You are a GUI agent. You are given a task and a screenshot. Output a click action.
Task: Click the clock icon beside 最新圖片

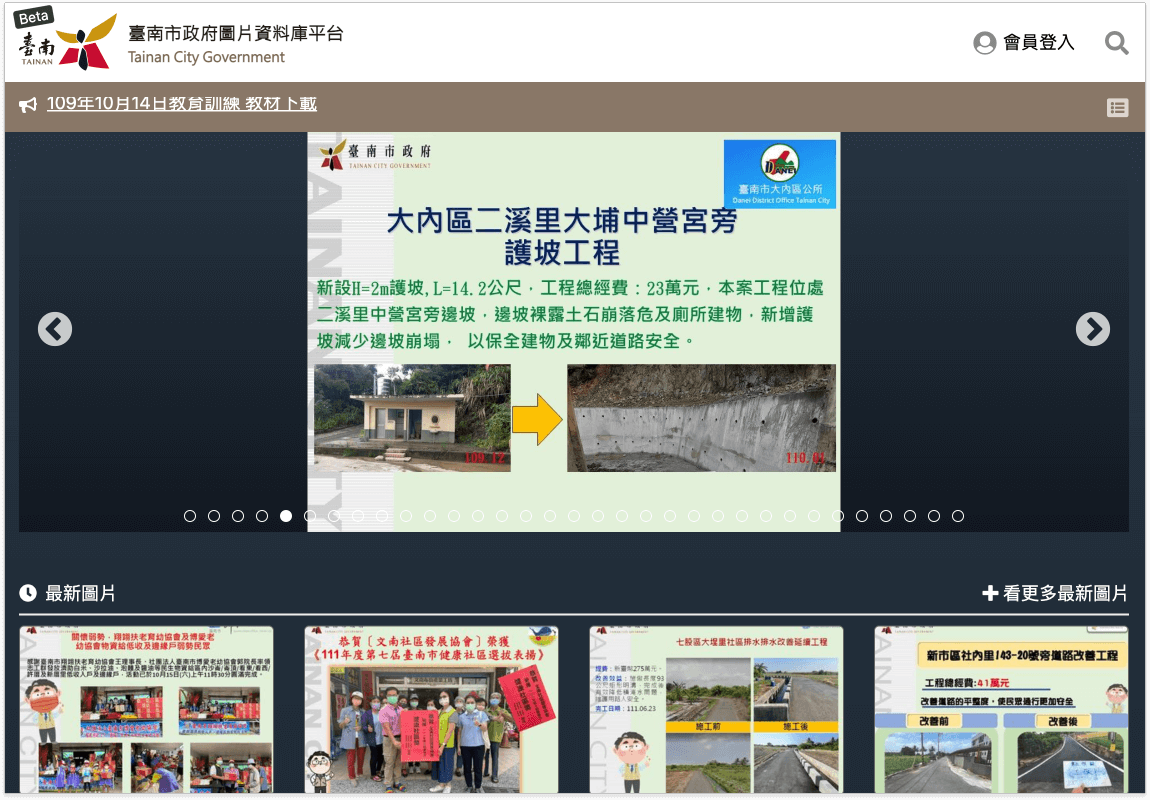[x=28, y=594]
